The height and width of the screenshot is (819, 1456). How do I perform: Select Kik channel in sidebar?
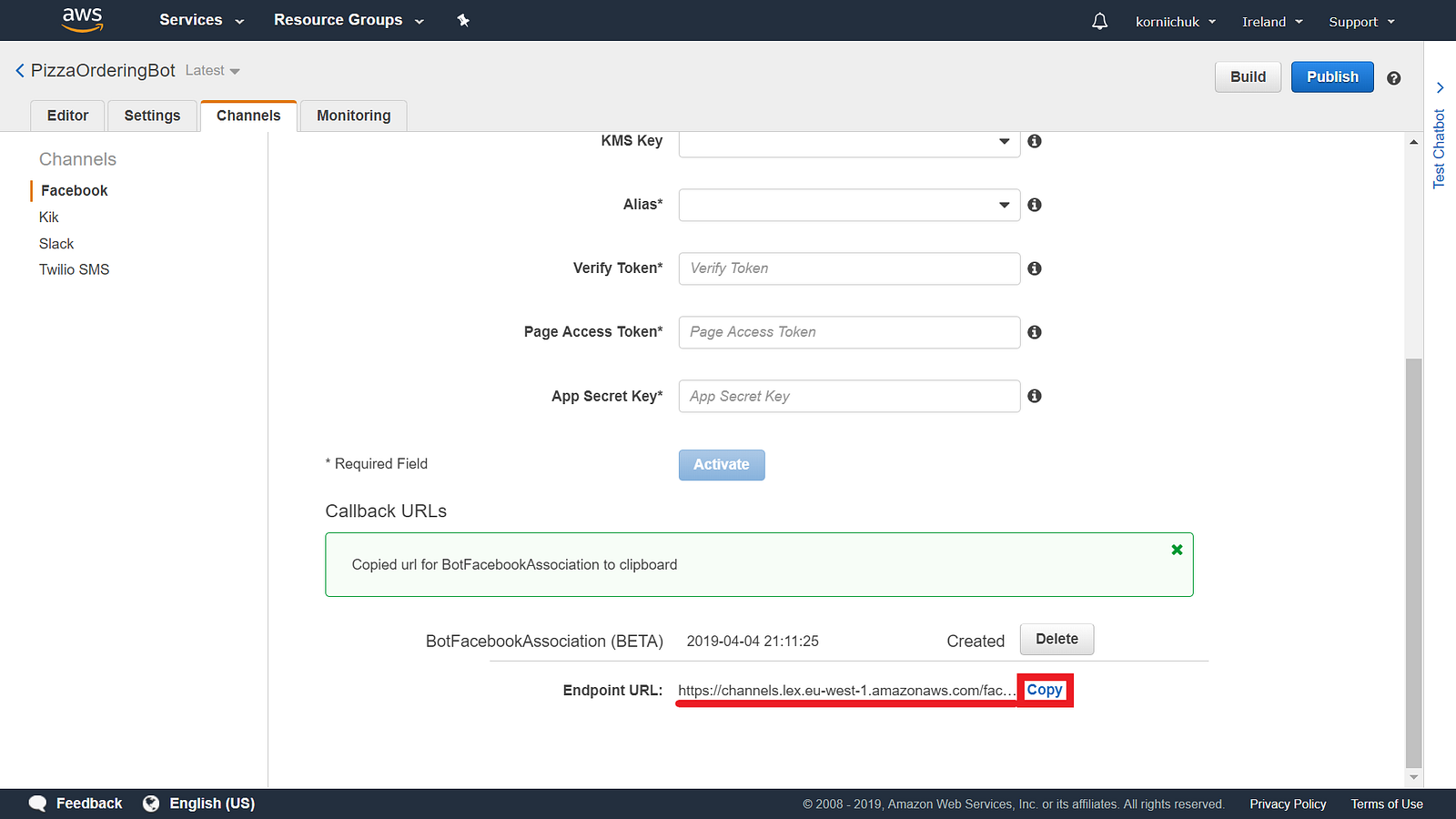coord(49,217)
